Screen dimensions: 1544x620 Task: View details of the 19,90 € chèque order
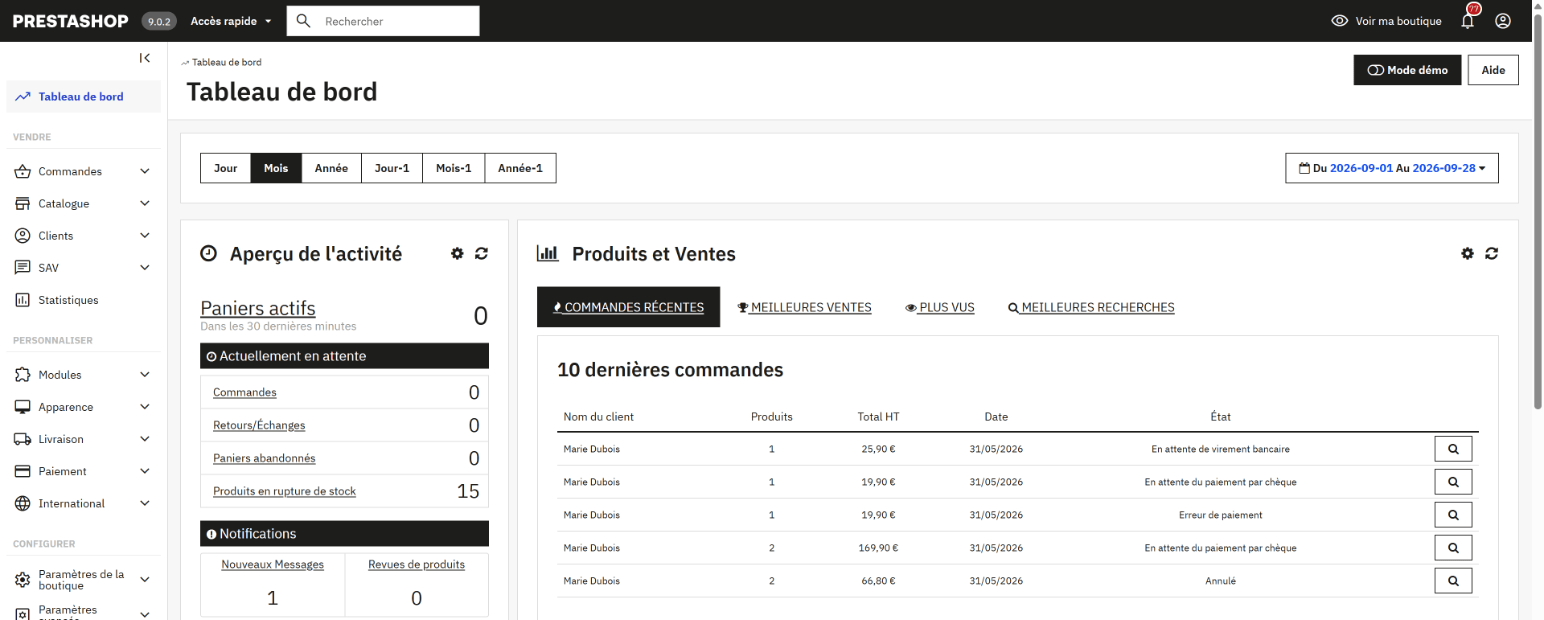point(1453,482)
